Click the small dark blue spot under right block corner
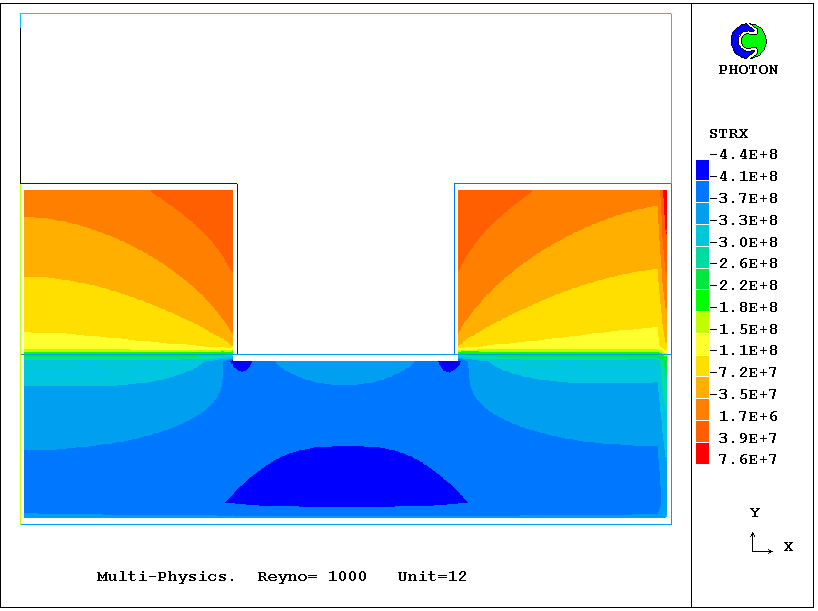818x611 pixels. [x=449, y=365]
